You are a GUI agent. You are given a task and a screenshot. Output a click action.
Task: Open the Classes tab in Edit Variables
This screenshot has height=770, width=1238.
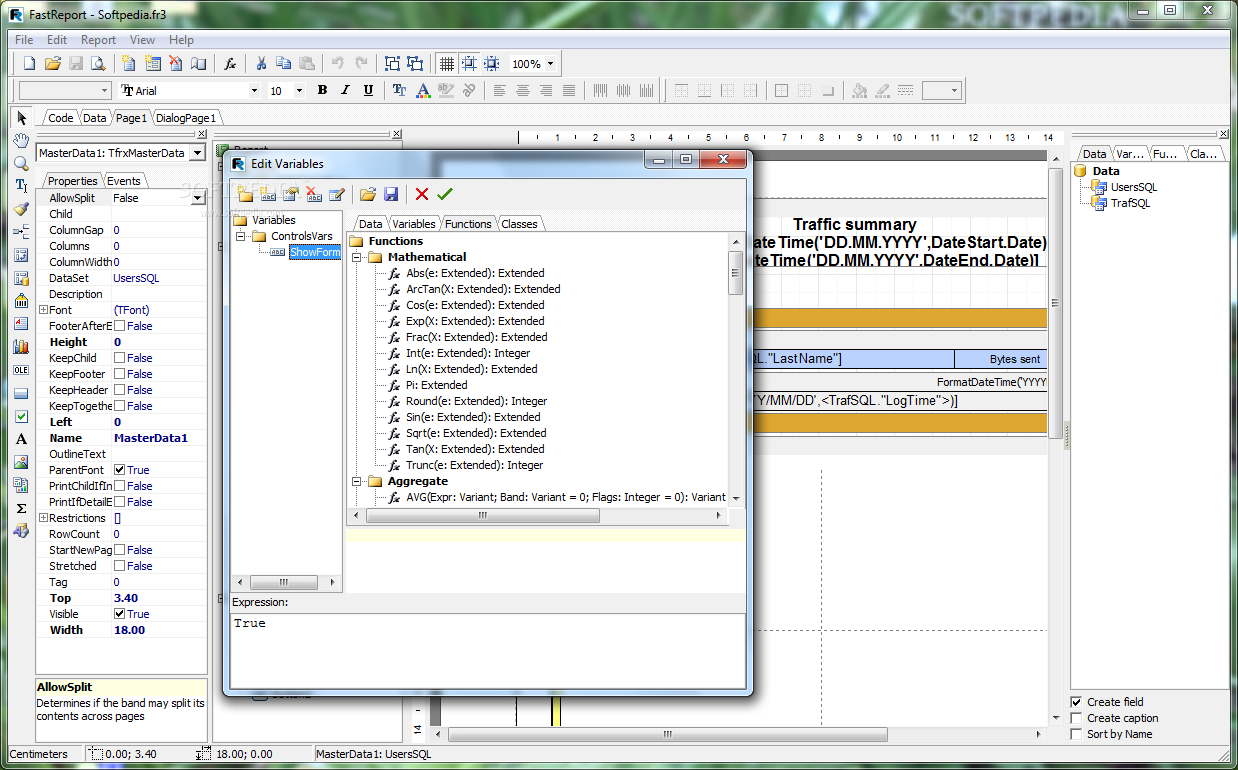click(x=519, y=224)
